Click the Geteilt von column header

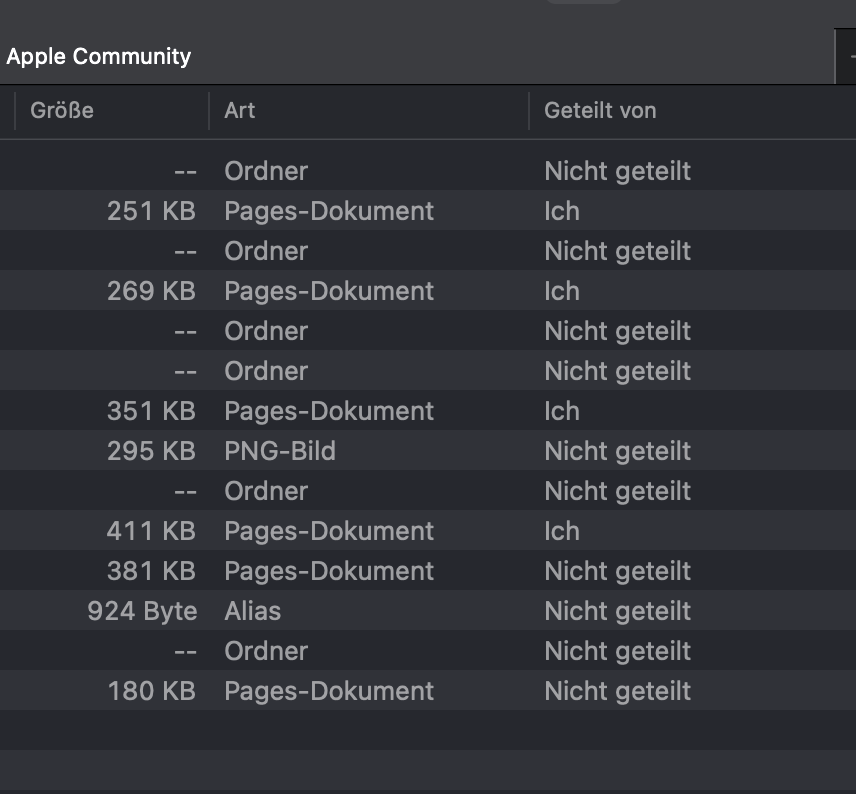(600, 110)
